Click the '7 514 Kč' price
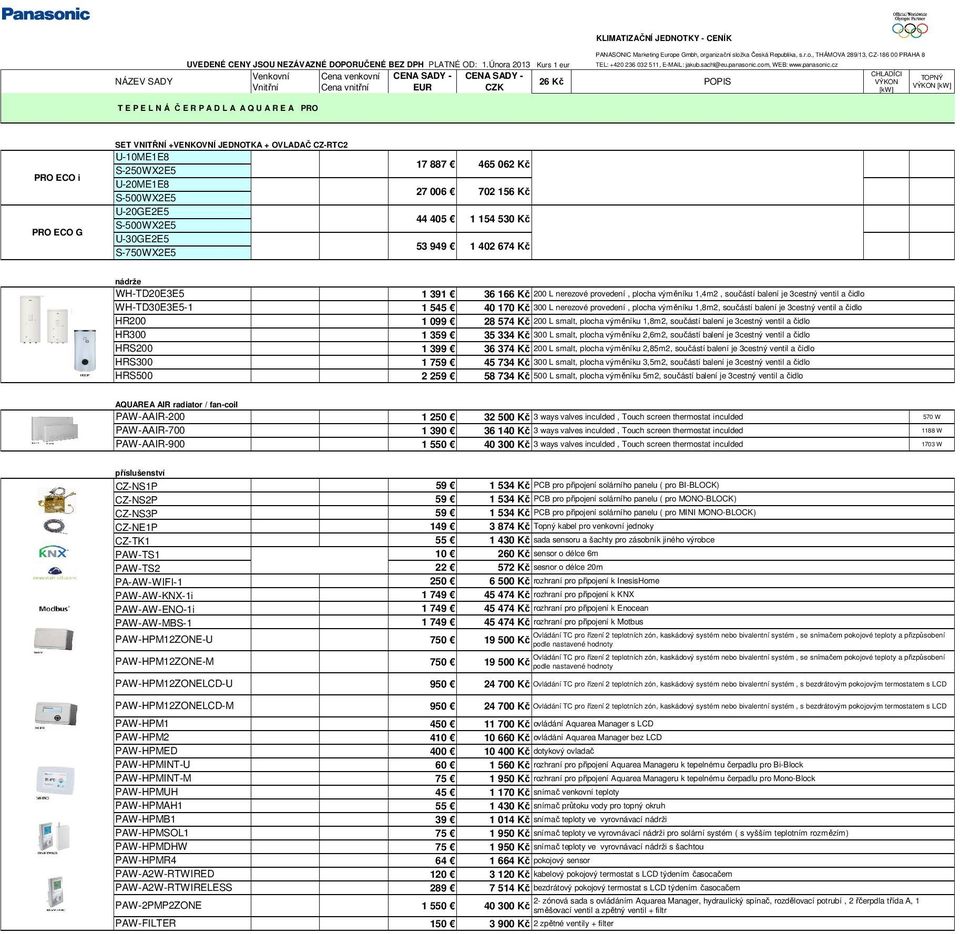This screenshot has height=934, width=960. point(509,887)
